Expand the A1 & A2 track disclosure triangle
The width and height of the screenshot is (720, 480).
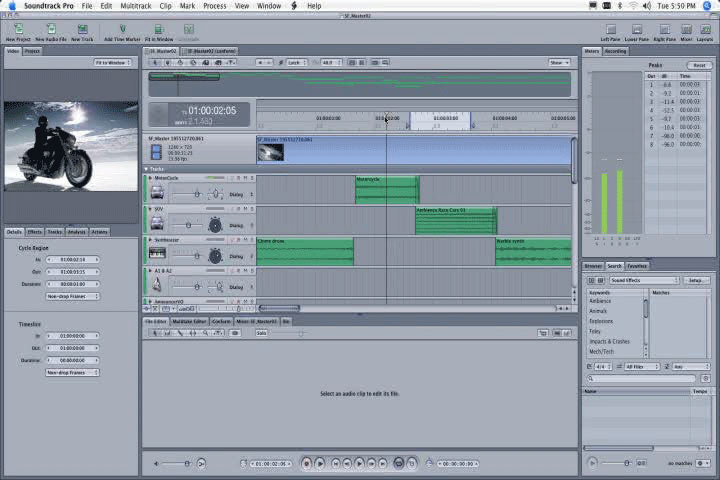[150, 271]
